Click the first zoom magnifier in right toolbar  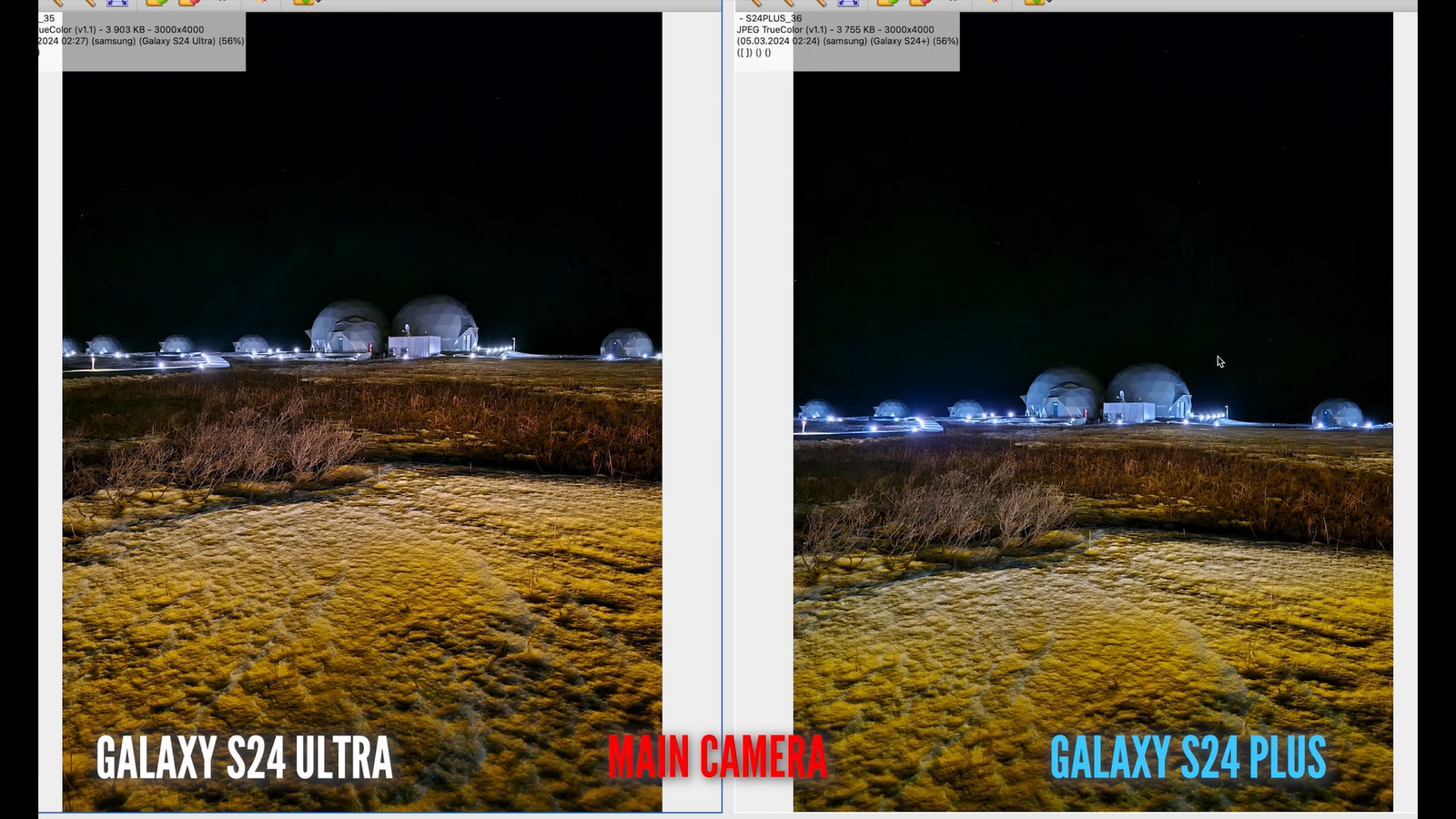(x=756, y=3)
